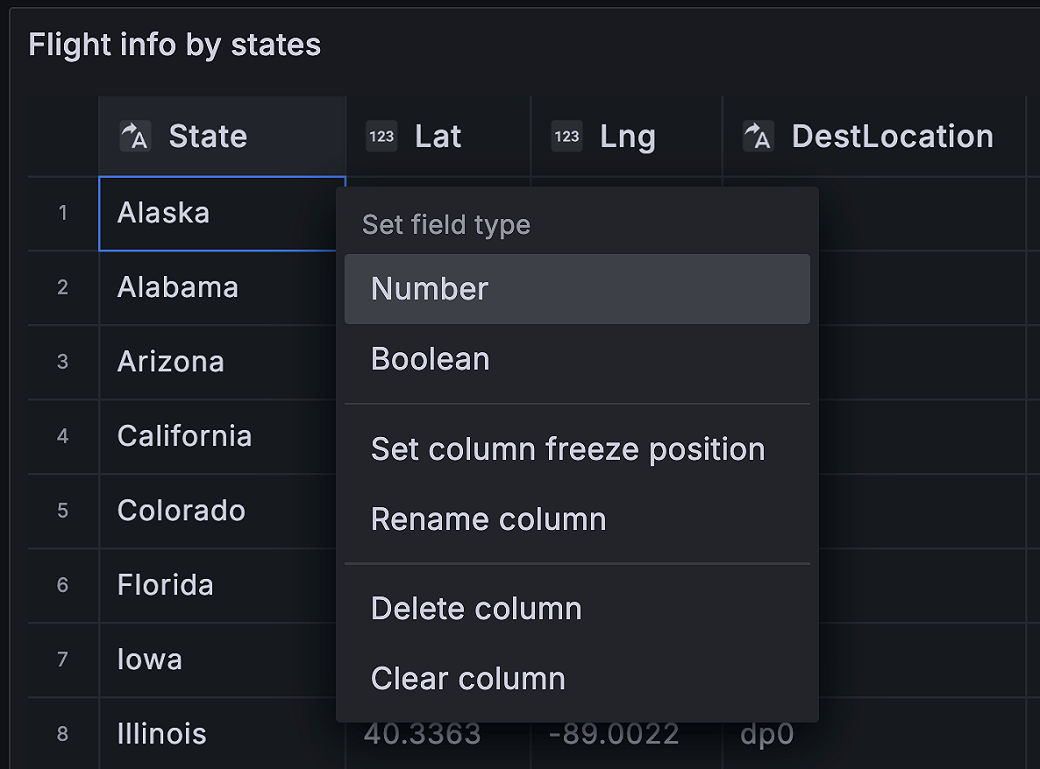Viewport: 1040px width, 769px height.
Task: Click the 123 number icon on Lng column
Action: [x=567, y=136]
